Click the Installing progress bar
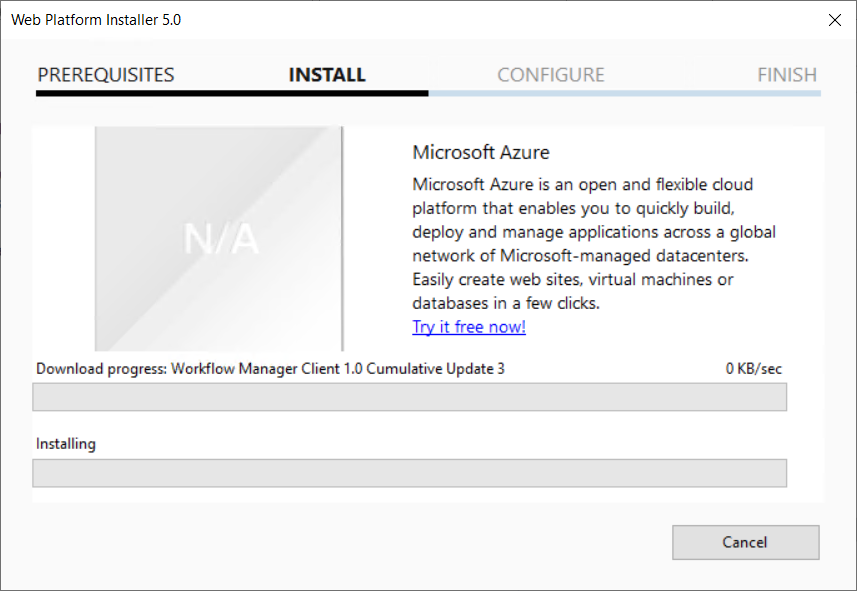857x591 pixels. point(409,473)
